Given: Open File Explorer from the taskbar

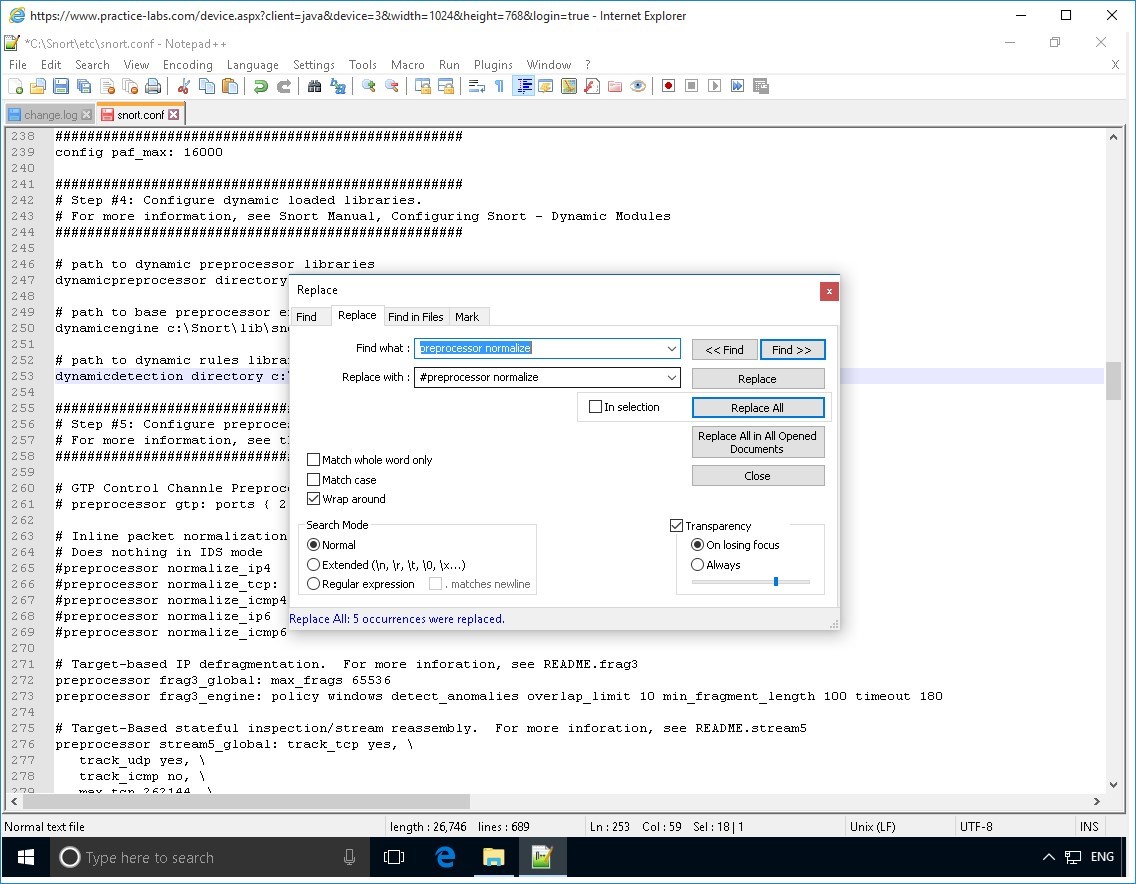Looking at the screenshot, I should tap(494, 857).
